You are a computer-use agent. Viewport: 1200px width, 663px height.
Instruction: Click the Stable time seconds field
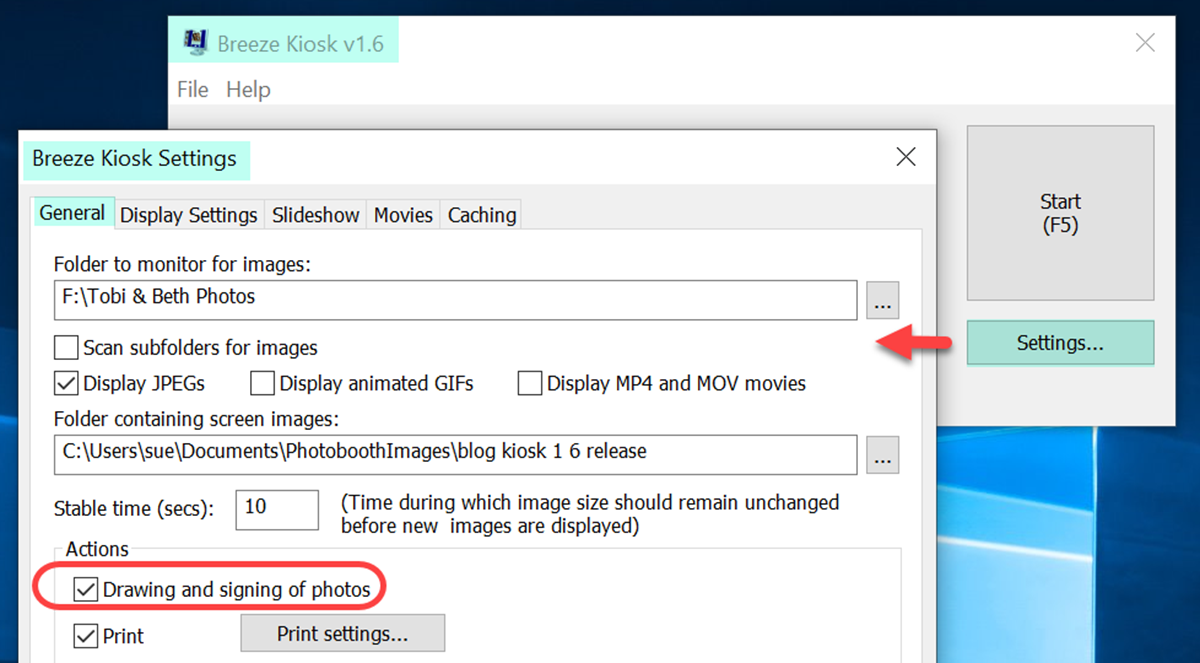pyautogui.click(x=277, y=509)
